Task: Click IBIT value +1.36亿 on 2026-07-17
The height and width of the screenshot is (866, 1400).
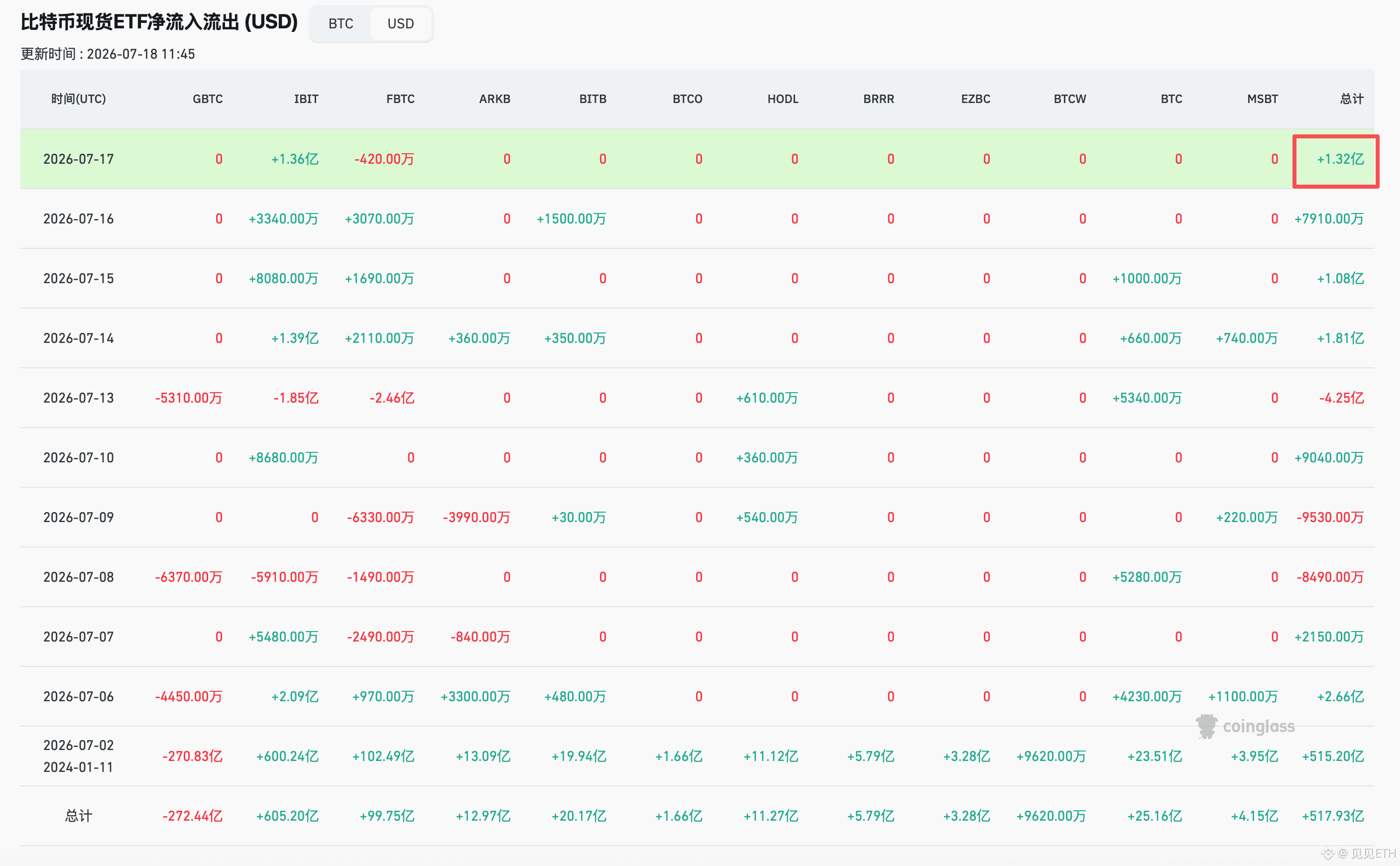Action: pyautogui.click(x=294, y=159)
